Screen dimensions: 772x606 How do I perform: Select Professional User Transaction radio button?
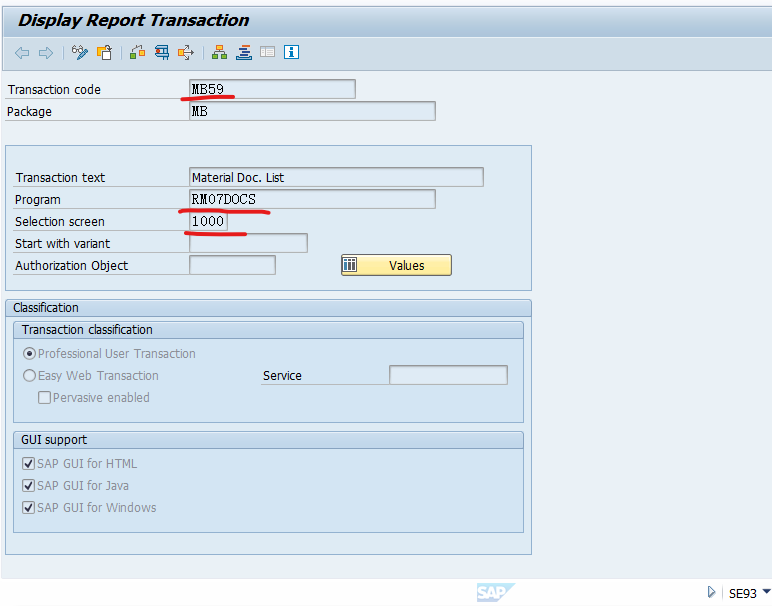pos(30,353)
